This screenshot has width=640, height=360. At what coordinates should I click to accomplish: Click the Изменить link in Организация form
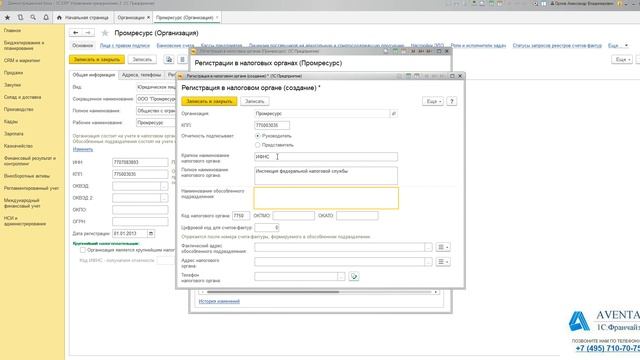(x=83, y=149)
